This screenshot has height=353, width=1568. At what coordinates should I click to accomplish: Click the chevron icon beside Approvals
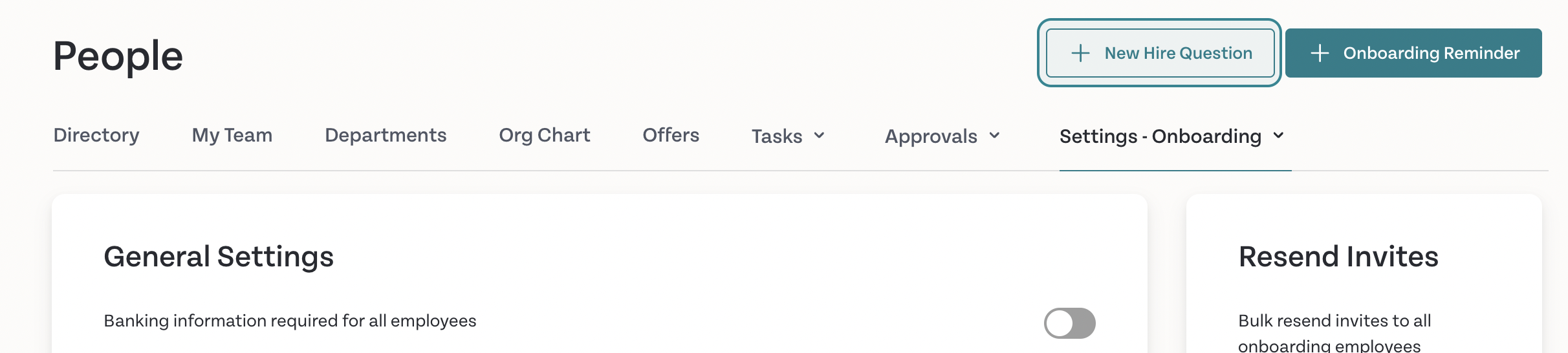(994, 136)
